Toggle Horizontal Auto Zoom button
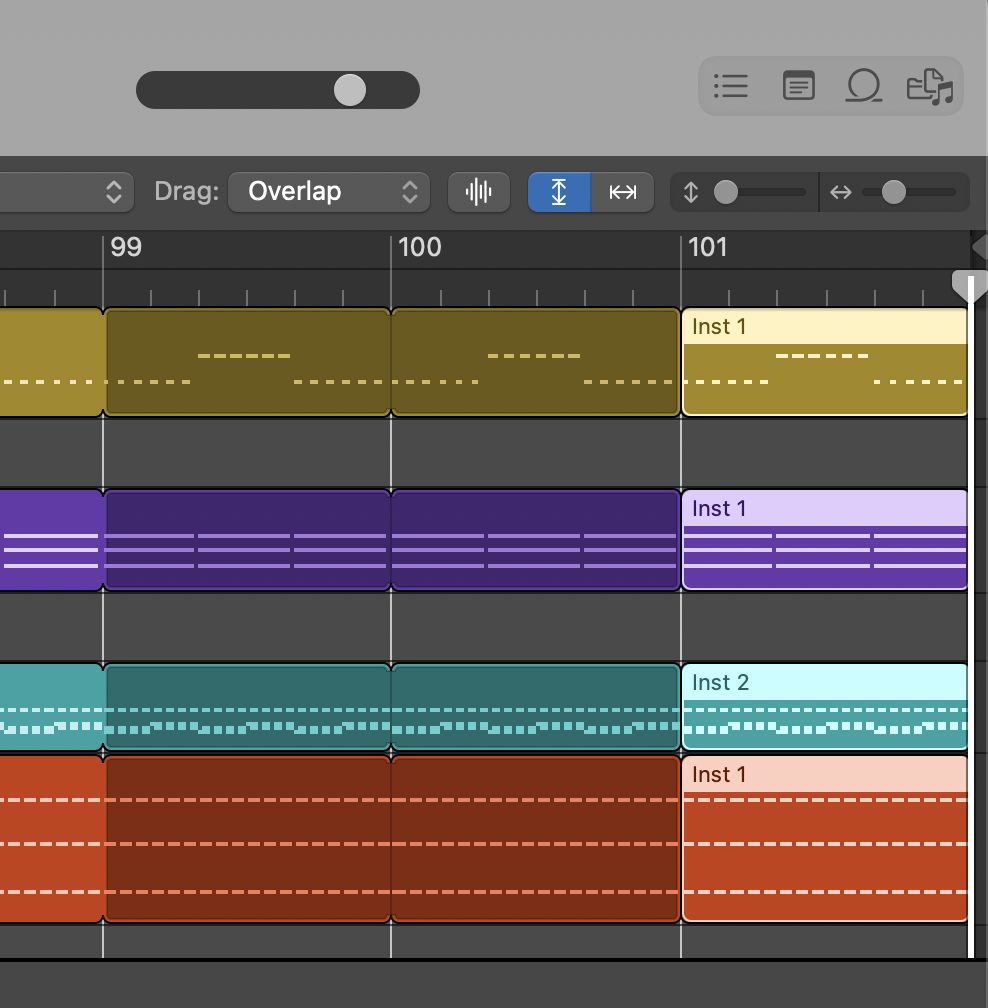 point(622,192)
